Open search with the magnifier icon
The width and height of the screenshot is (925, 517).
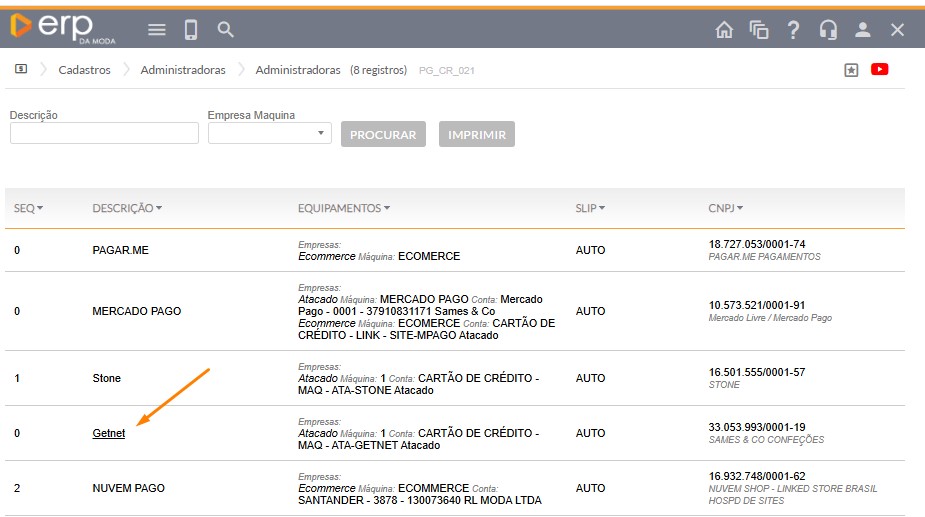[x=226, y=30]
